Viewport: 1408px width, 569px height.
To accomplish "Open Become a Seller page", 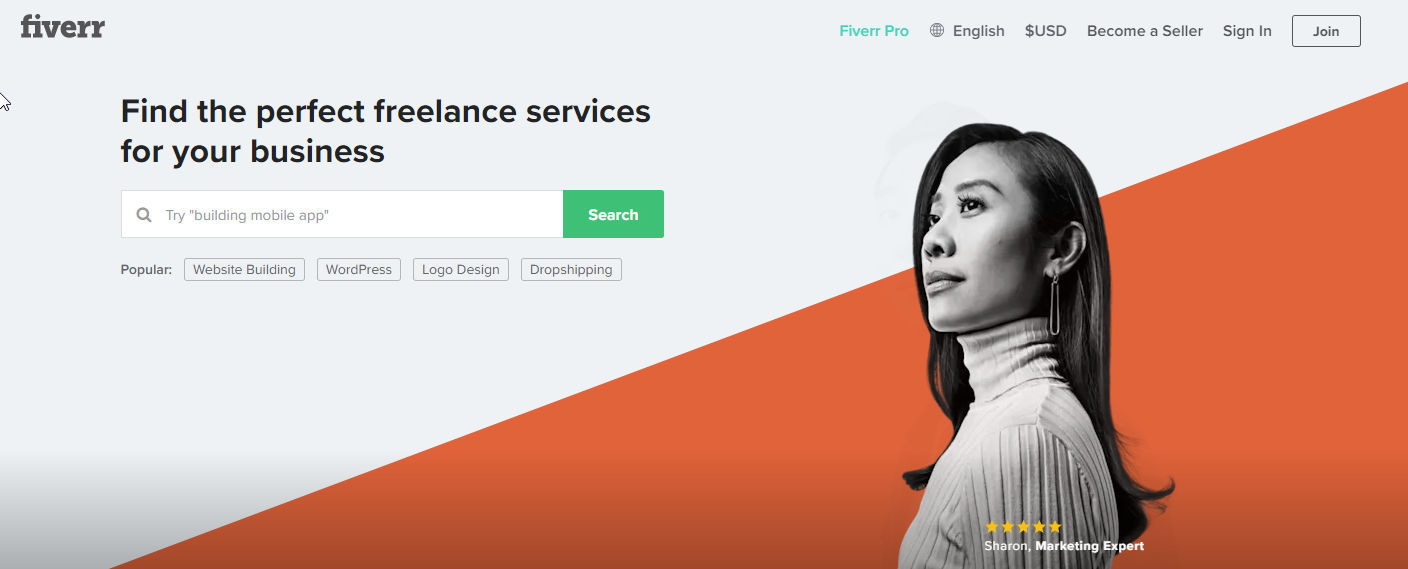I will point(1145,31).
